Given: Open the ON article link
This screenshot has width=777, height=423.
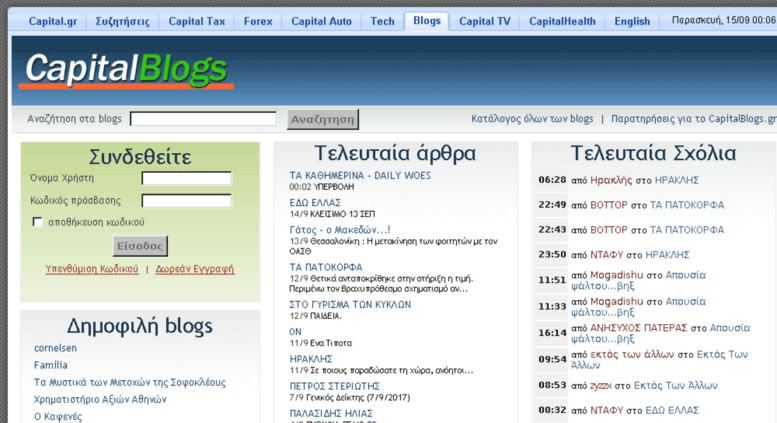Looking at the screenshot, I should tap(295, 331).
